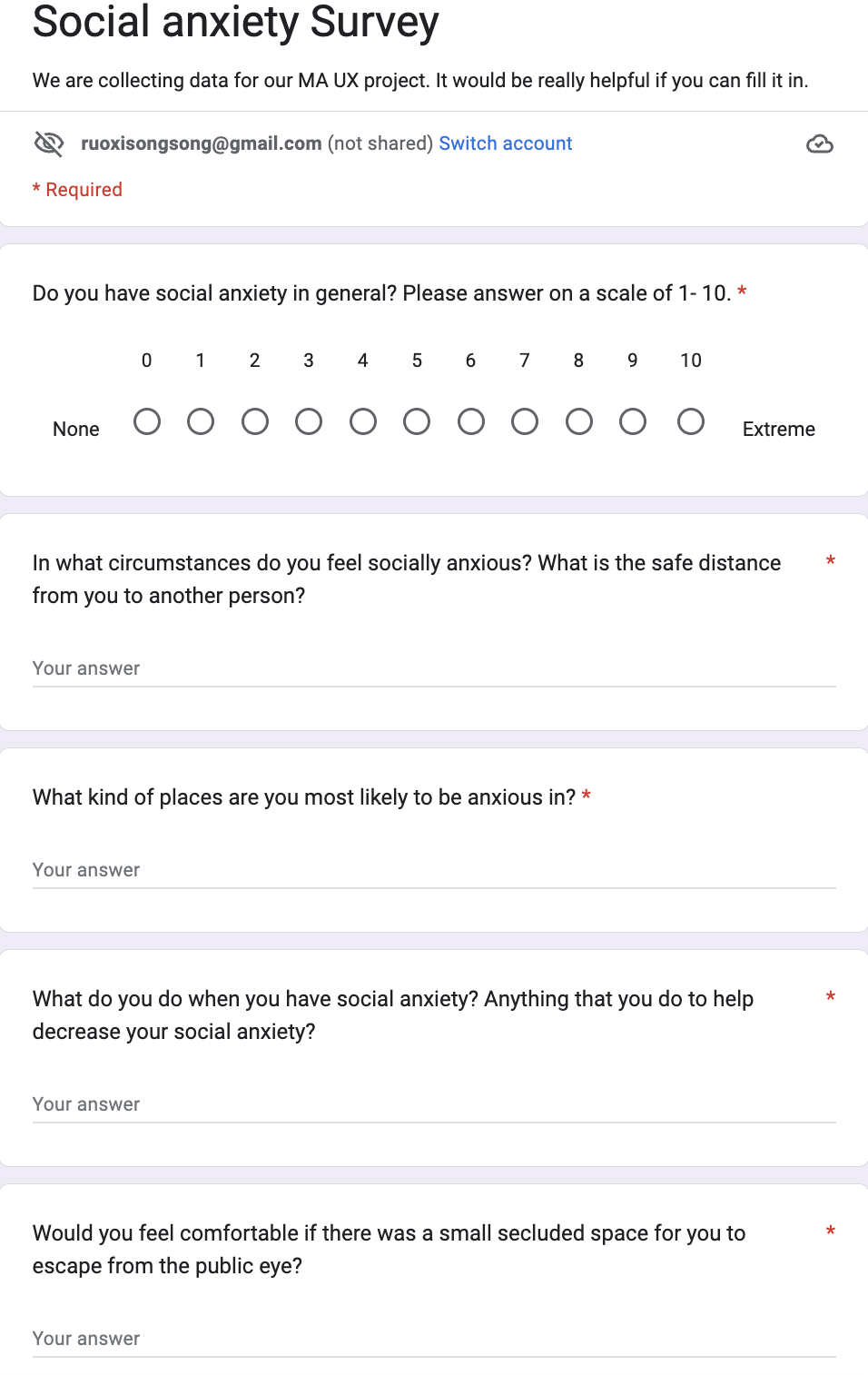Focus the secluded space answer field
The height and width of the screenshot is (1375, 868).
[434, 1339]
